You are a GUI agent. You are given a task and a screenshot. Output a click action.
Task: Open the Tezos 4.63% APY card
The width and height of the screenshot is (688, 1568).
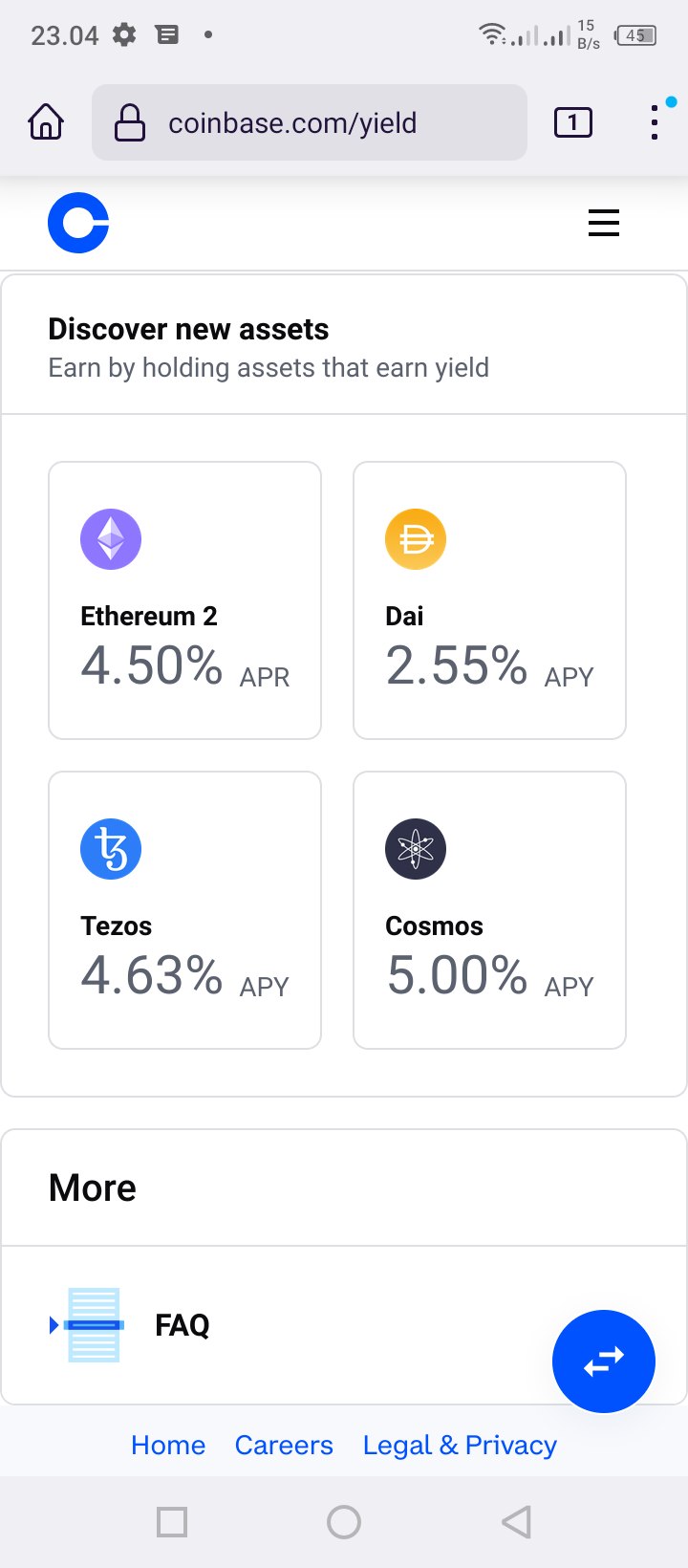point(184,910)
